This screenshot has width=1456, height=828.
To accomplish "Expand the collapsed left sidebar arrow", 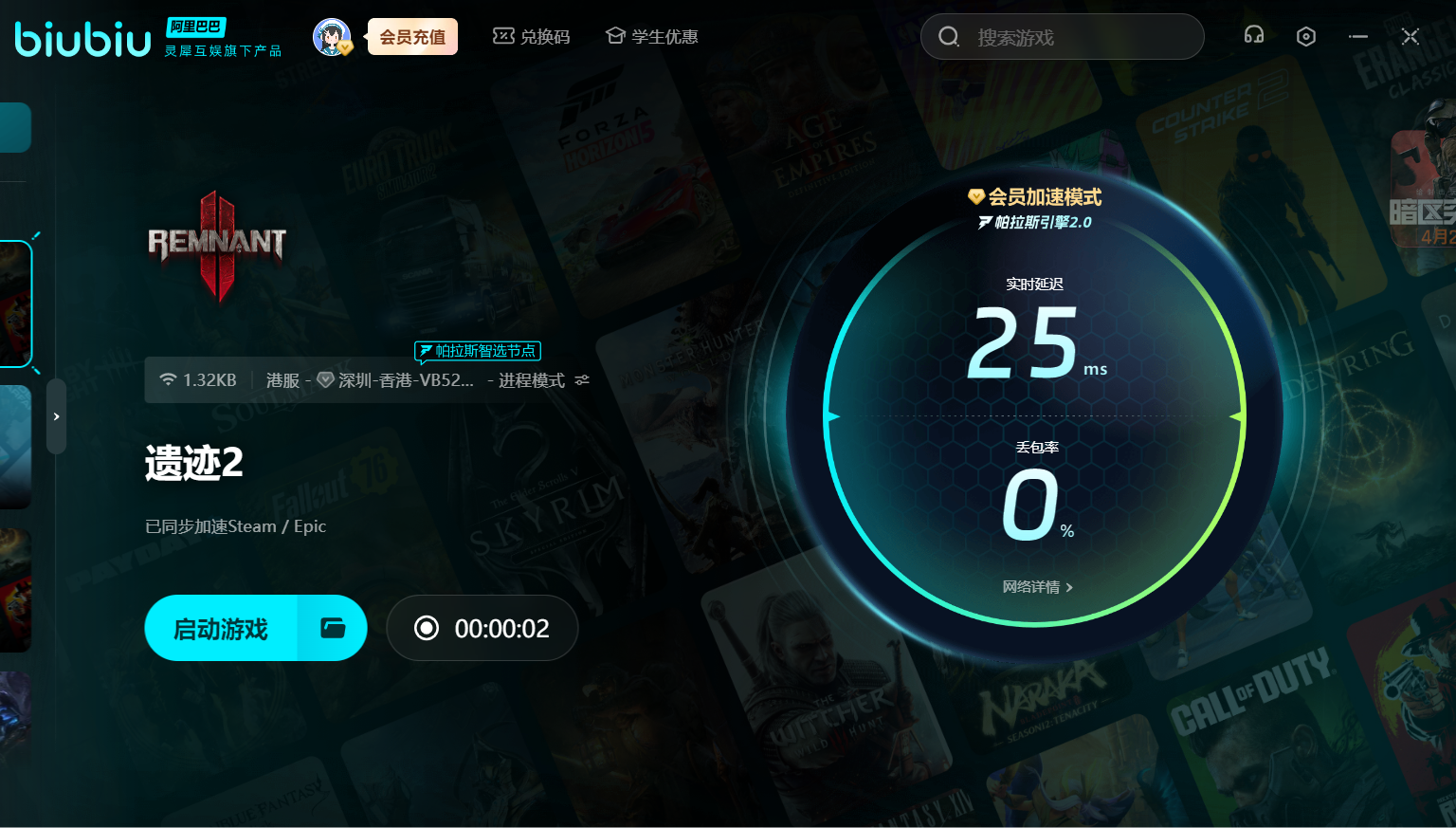I will pyautogui.click(x=57, y=416).
